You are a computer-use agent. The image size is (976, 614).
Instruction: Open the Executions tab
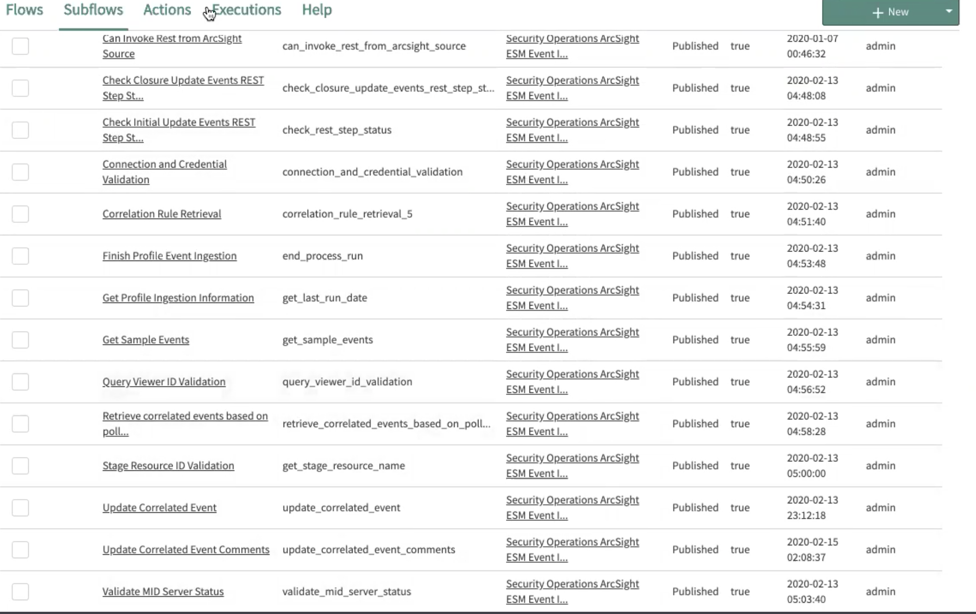click(x=246, y=10)
